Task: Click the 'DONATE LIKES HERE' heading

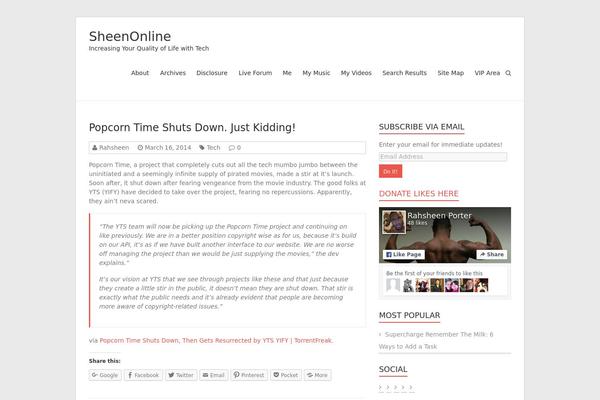Action: click(x=419, y=194)
